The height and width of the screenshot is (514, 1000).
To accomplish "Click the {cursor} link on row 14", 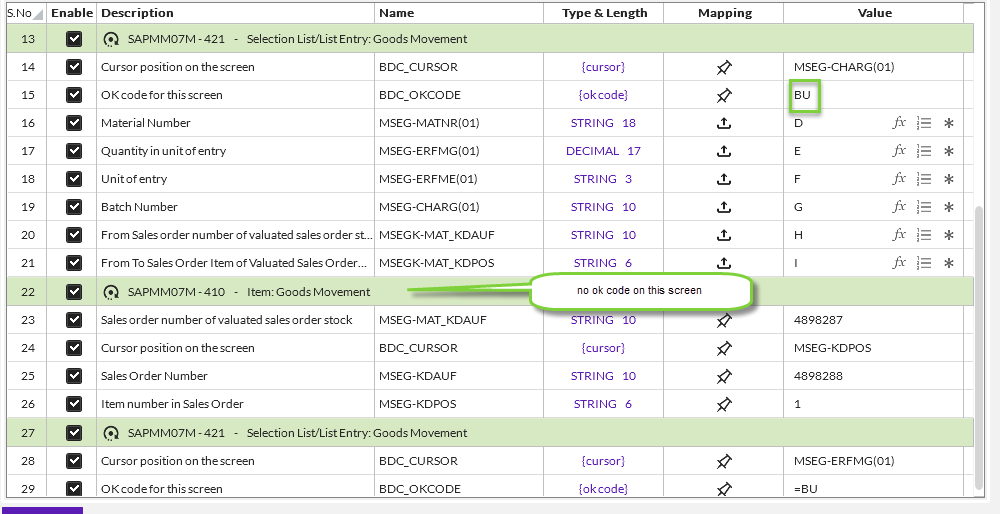I will [603, 67].
